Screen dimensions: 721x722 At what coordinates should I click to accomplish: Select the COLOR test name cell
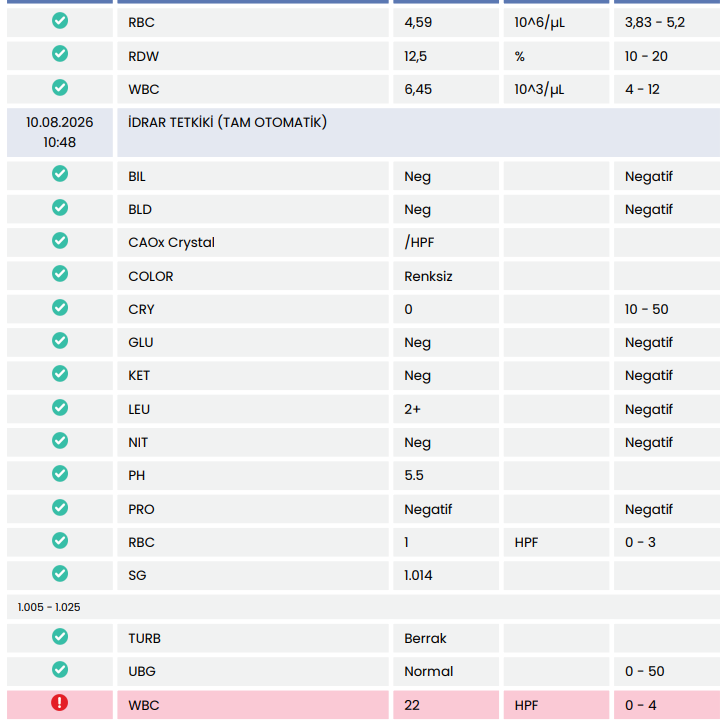(x=253, y=276)
